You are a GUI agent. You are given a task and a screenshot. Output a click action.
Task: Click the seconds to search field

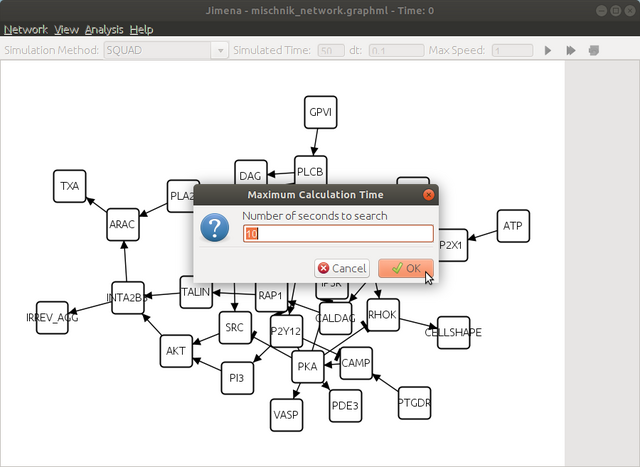pyautogui.click(x=338, y=233)
